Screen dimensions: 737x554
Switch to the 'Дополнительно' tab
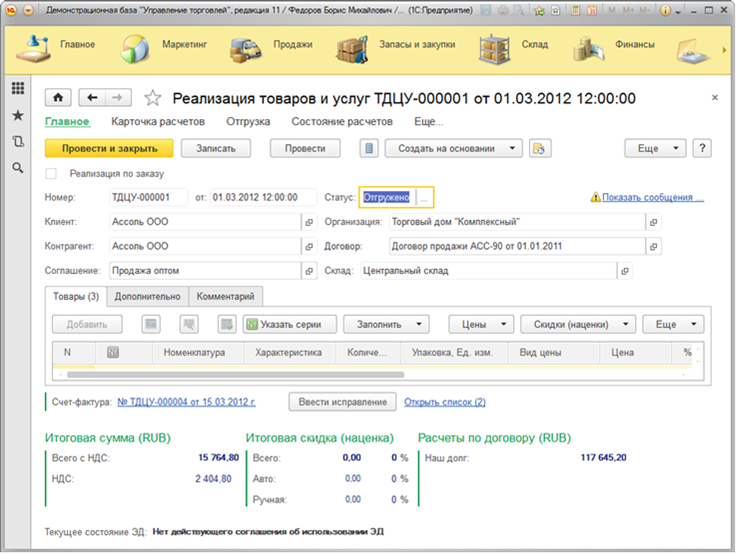(x=147, y=296)
